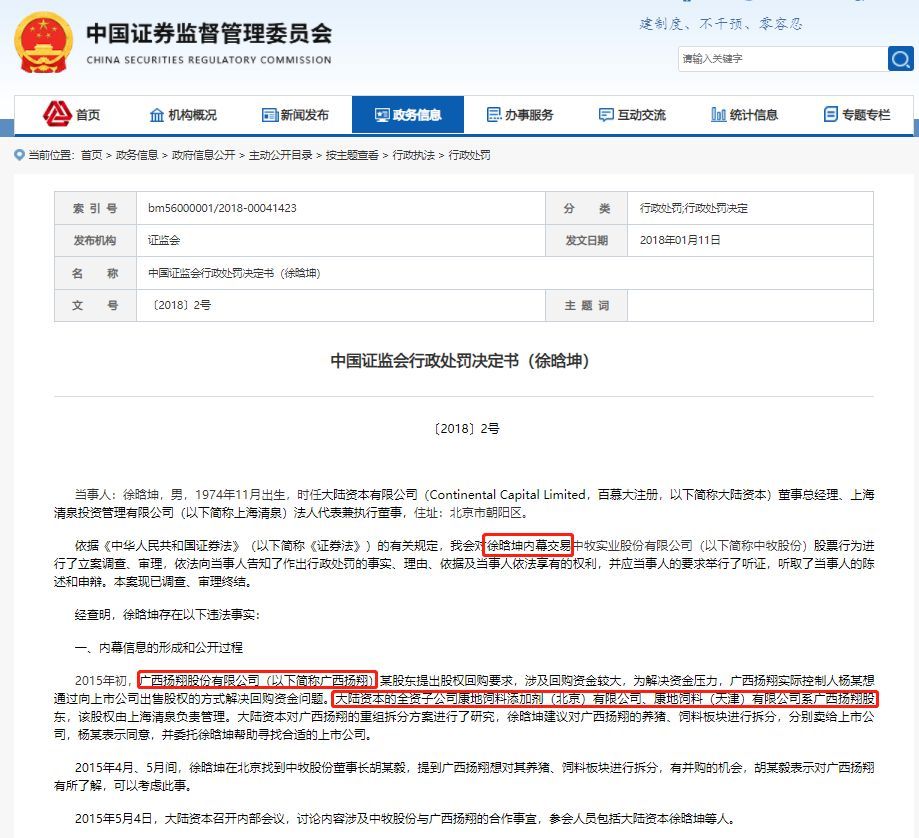Click the document icon for 办事服务
This screenshot has width=919, height=838.
494,115
